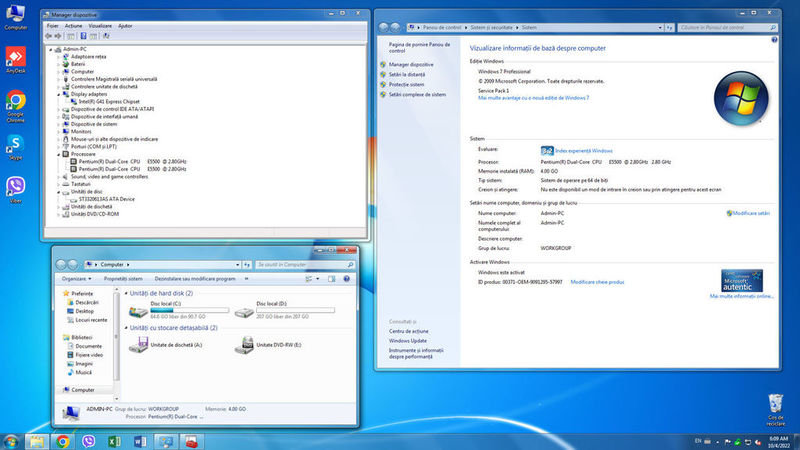Collapse Unități cu stocare detașabilă group
Viewport: 800px width, 450px height.
(x=126, y=328)
